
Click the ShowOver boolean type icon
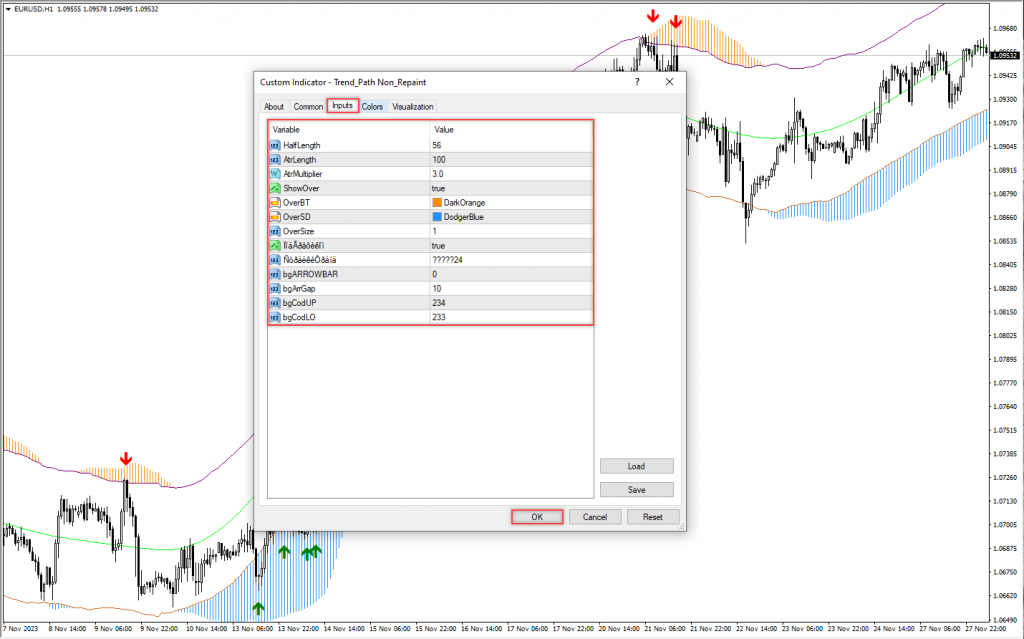pyautogui.click(x=275, y=188)
